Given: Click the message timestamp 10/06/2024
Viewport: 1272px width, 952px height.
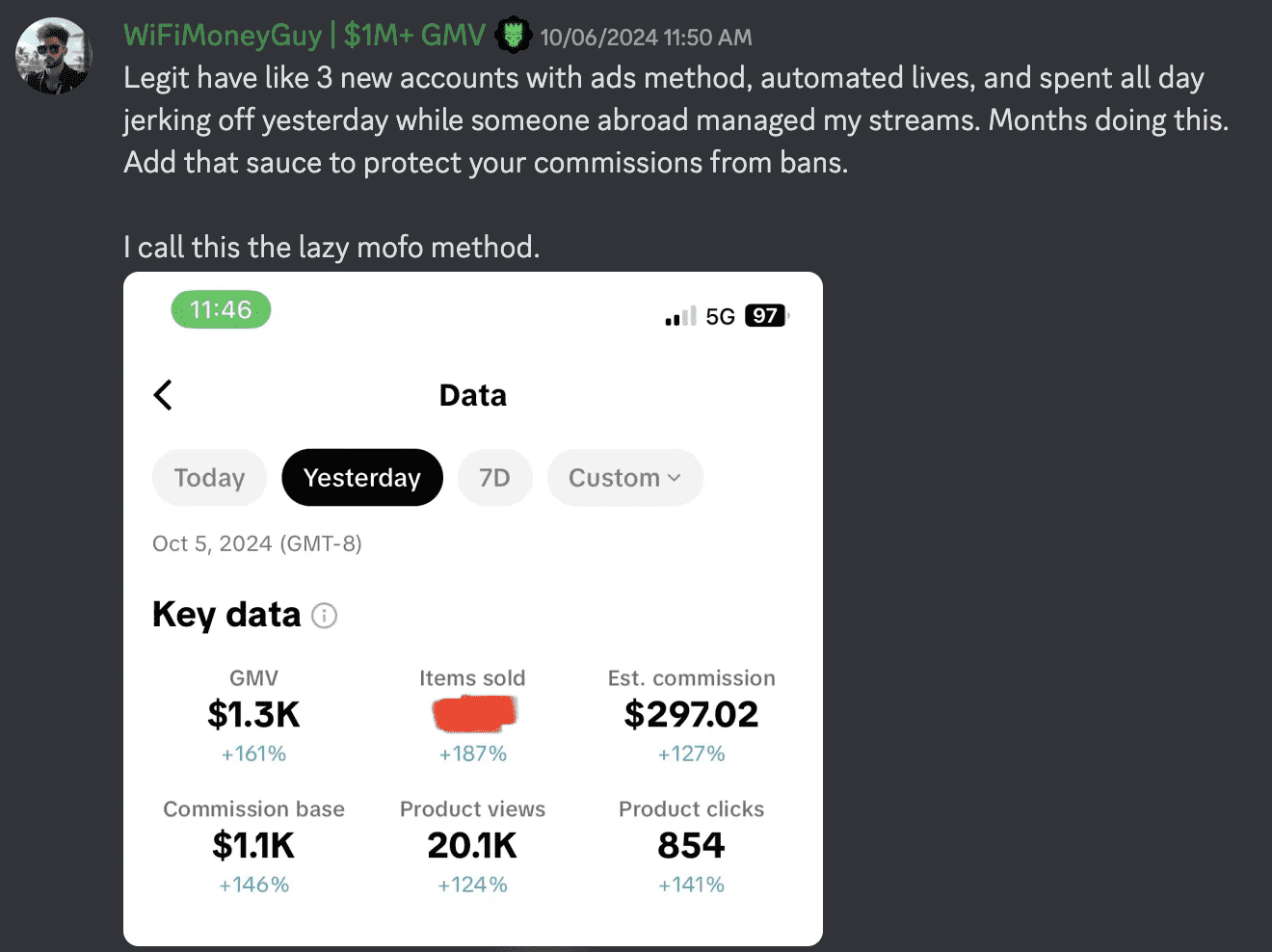Looking at the screenshot, I should (646, 38).
